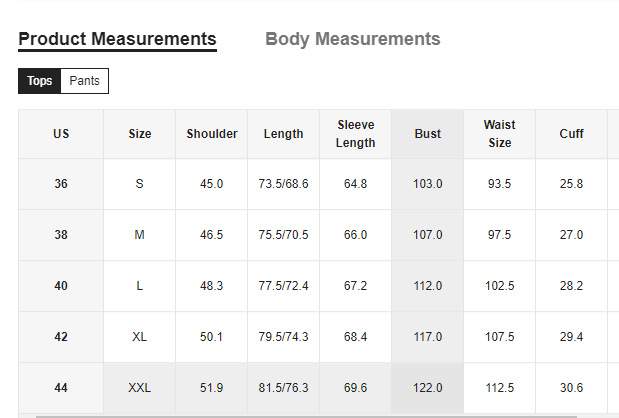The height and width of the screenshot is (418, 619).
Task: Click the Sleeve Length column header
Action: tap(356, 134)
